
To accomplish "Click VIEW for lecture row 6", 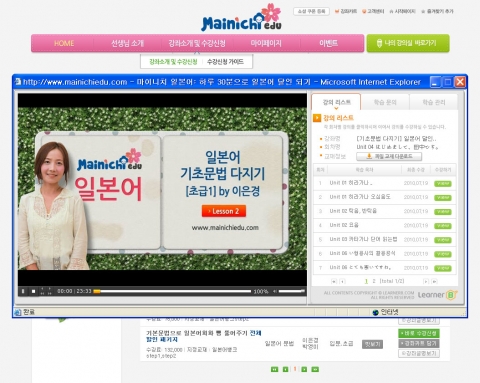I will [x=443, y=254].
